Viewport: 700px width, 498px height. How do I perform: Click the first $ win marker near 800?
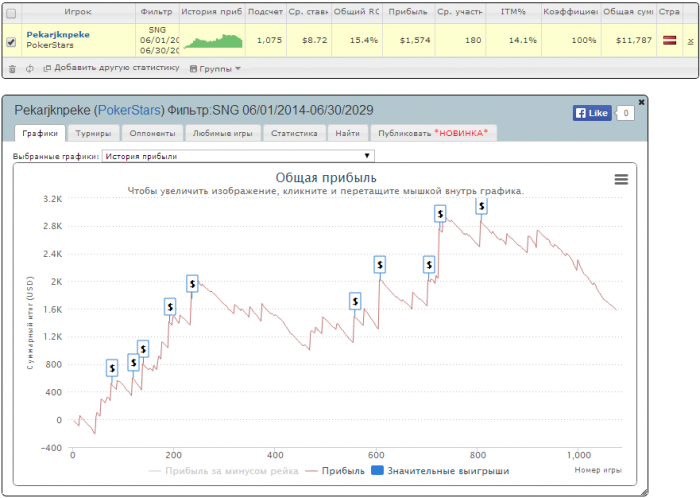(x=112, y=368)
